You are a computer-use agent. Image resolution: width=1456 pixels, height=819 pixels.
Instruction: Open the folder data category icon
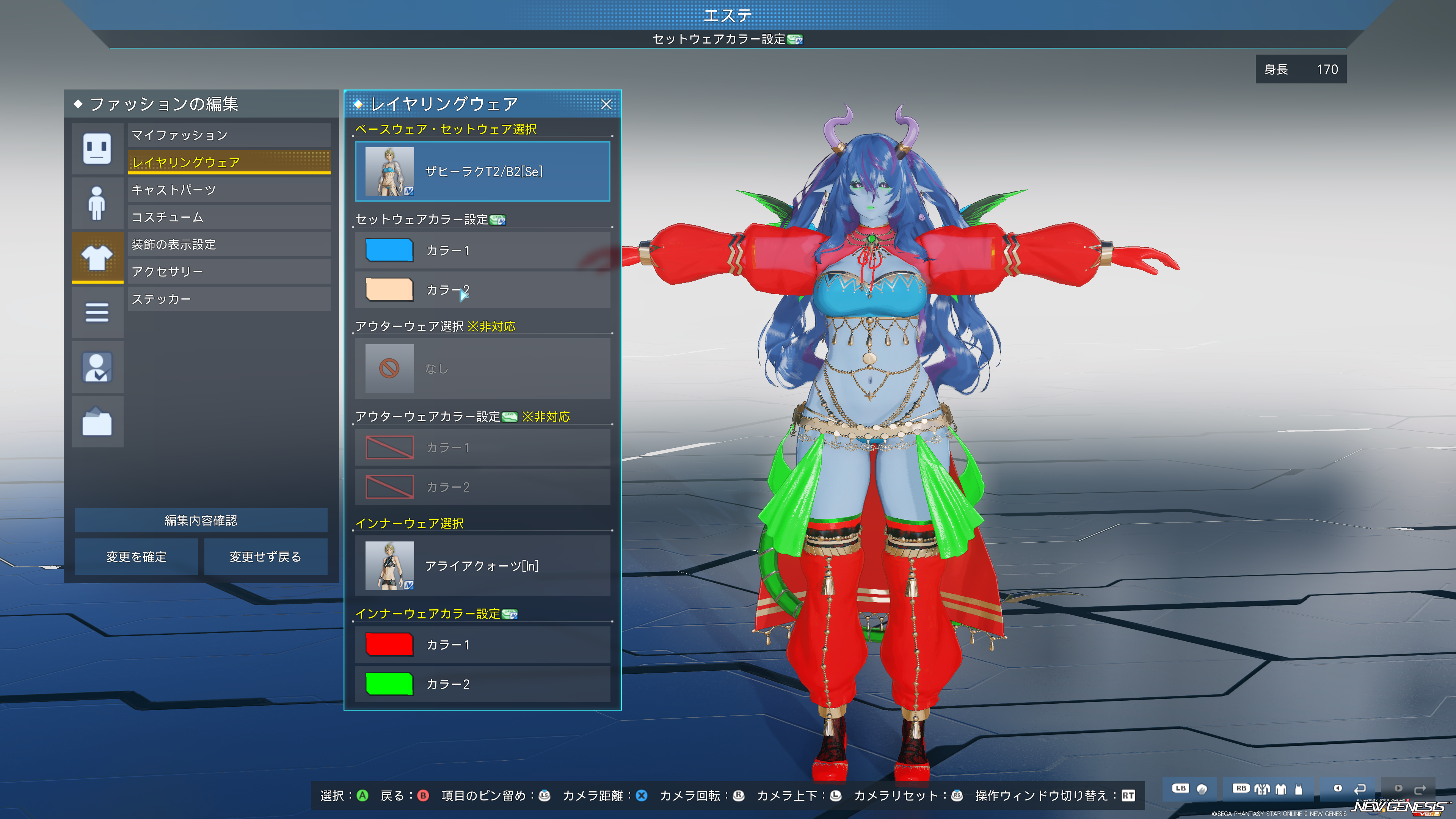click(x=97, y=422)
